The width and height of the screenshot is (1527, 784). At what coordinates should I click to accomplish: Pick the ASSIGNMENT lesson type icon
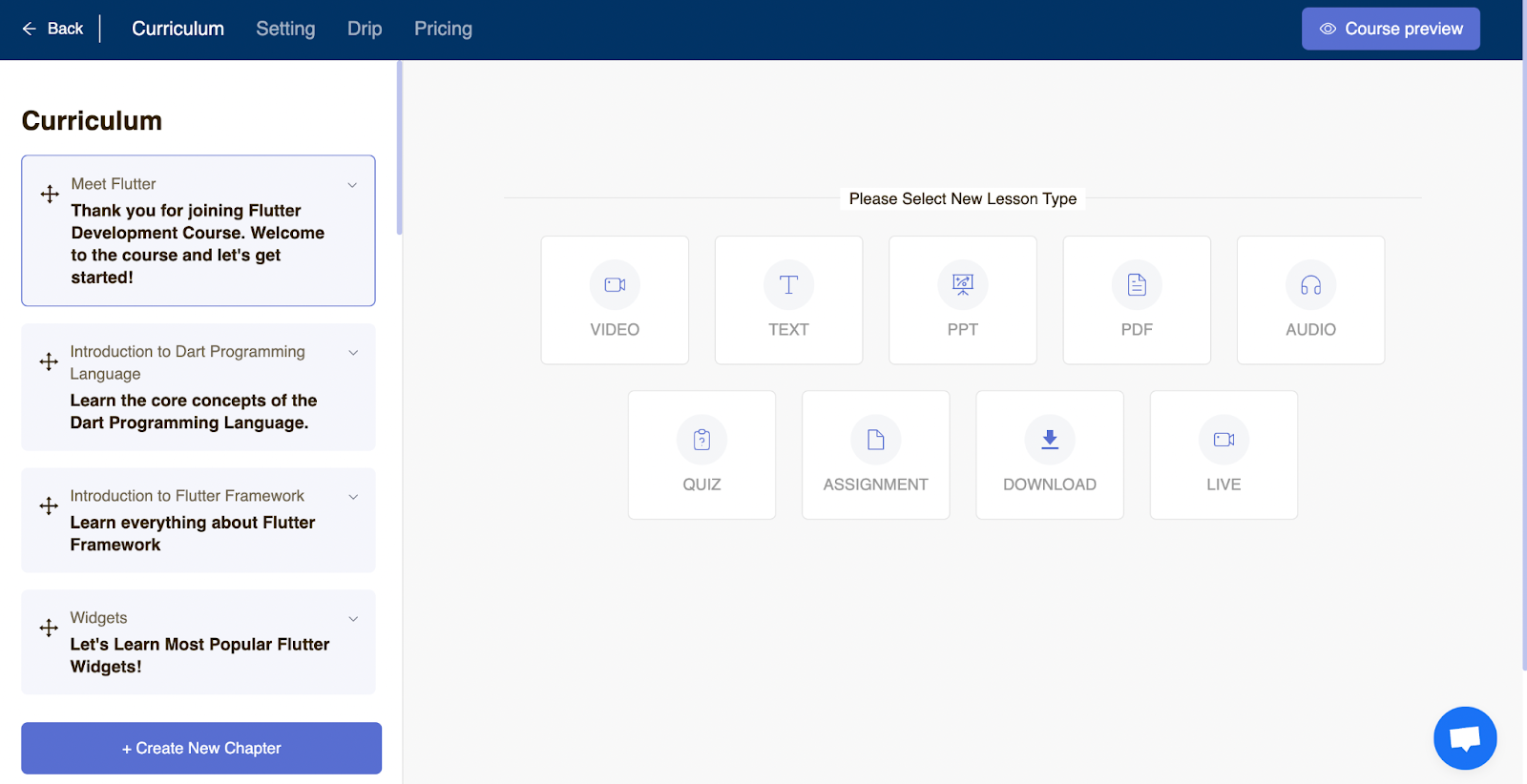876,440
